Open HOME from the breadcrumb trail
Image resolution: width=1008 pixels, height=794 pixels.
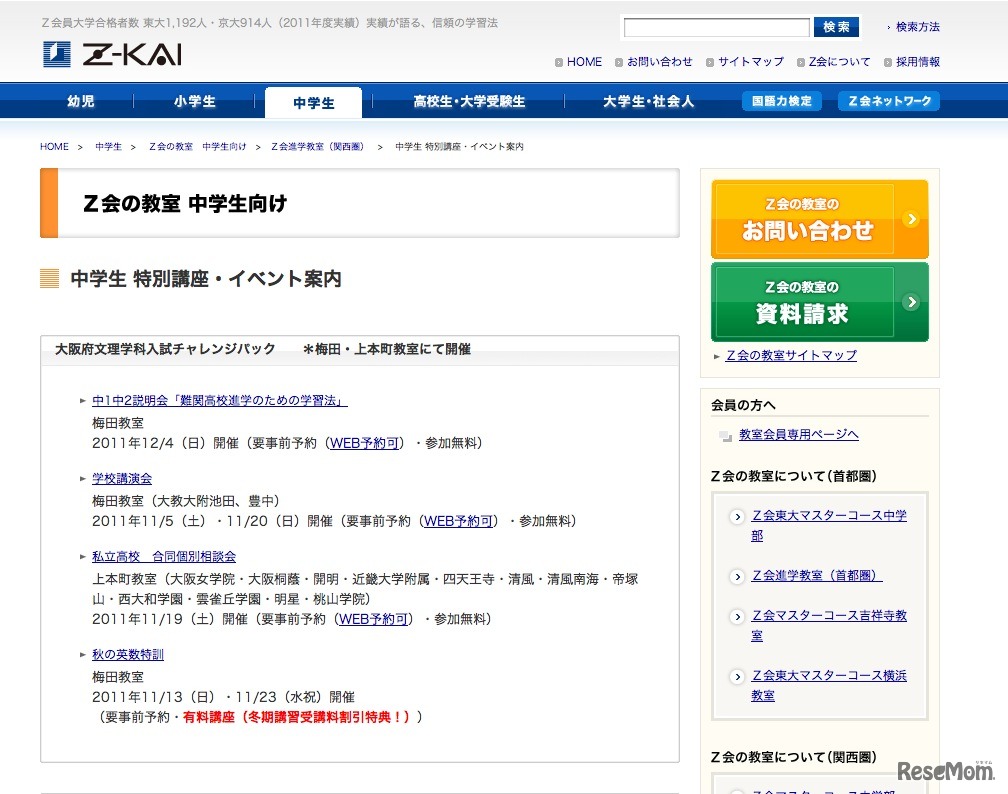point(54,146)
